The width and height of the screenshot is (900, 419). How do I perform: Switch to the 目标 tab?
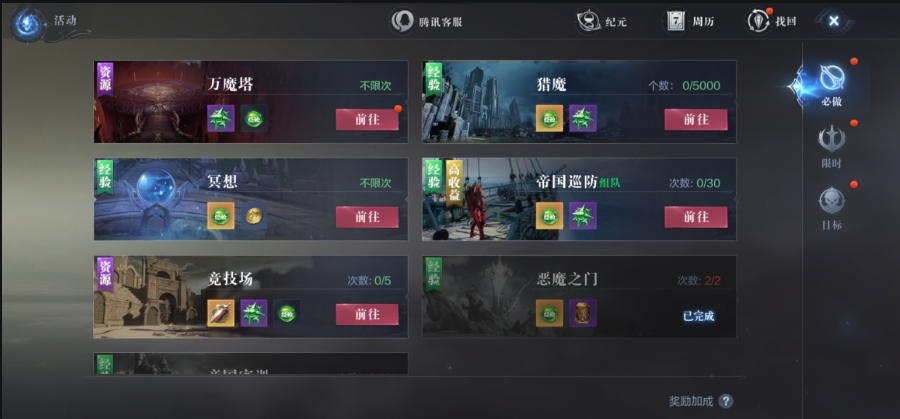click(832, 209)
